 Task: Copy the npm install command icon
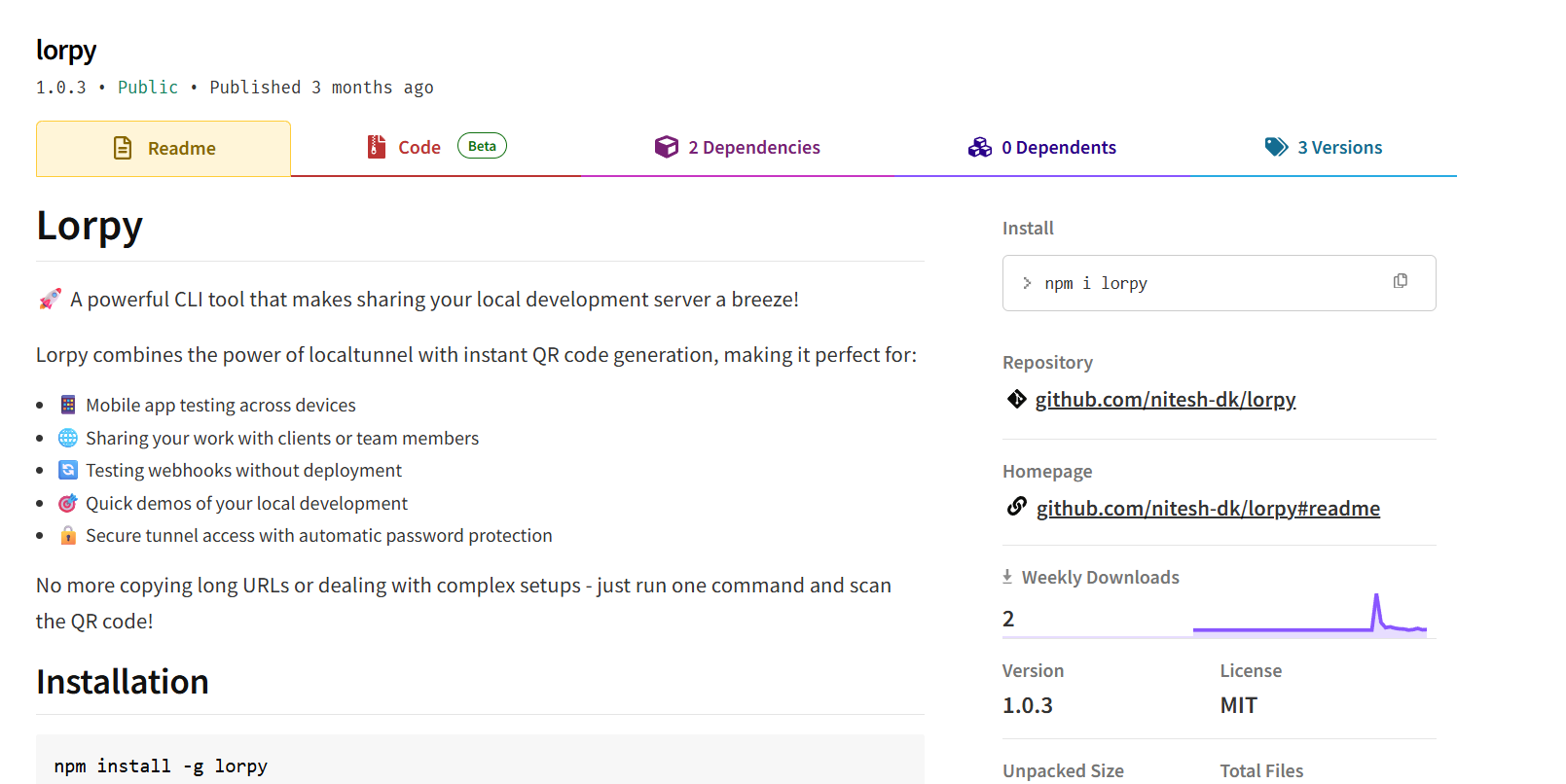pyautogui.click(x=1400, y=281)
